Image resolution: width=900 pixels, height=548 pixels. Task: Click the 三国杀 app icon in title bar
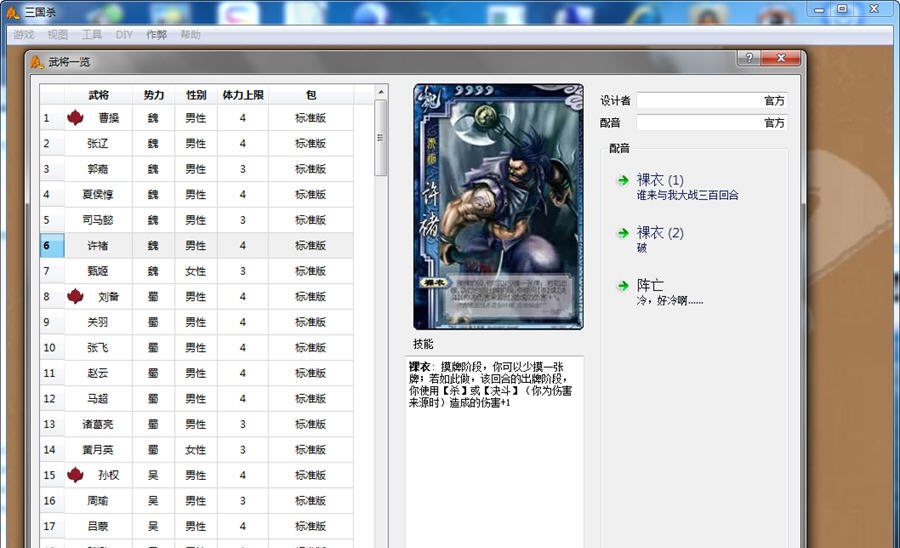pos(13,11)
